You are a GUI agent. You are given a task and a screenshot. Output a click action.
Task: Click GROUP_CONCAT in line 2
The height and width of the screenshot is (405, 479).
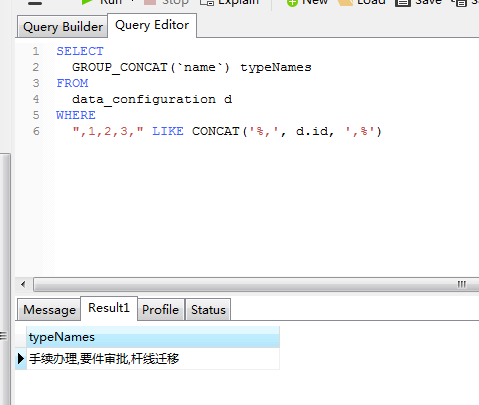pos(119,67)
